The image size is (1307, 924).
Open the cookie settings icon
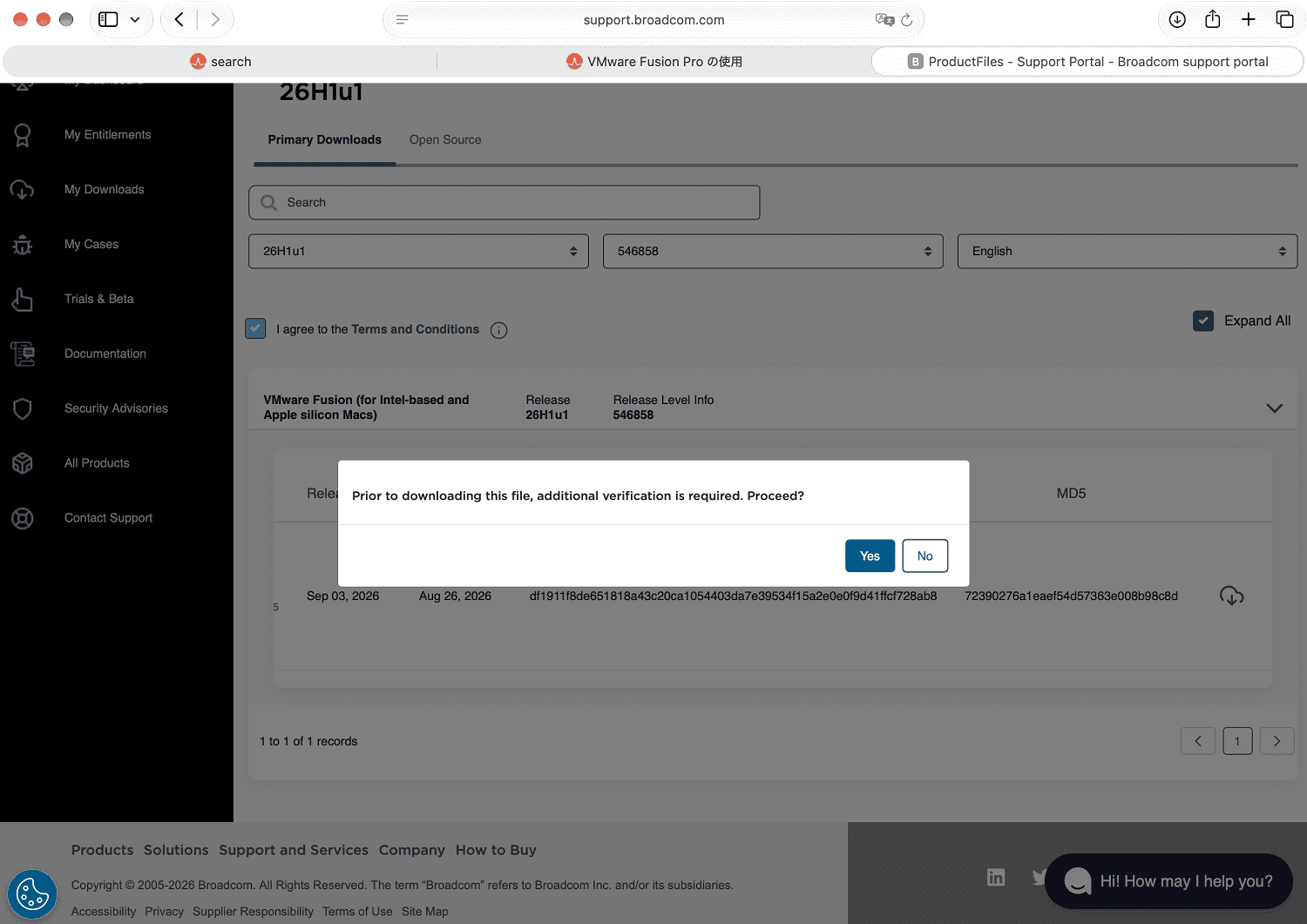(32, 894)
